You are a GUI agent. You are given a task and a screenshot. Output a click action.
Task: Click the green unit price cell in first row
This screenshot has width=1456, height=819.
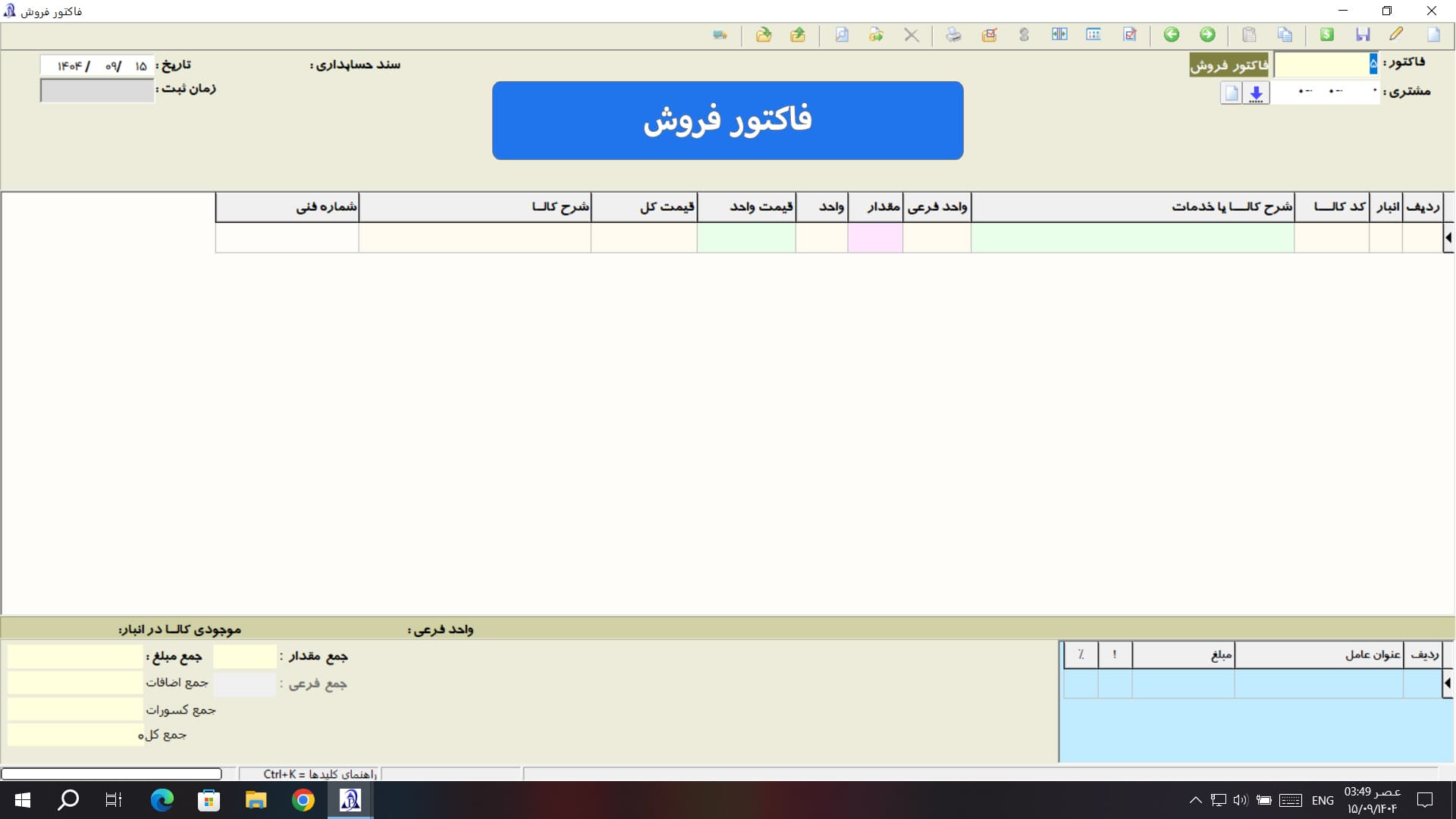(x=747, y=238)
